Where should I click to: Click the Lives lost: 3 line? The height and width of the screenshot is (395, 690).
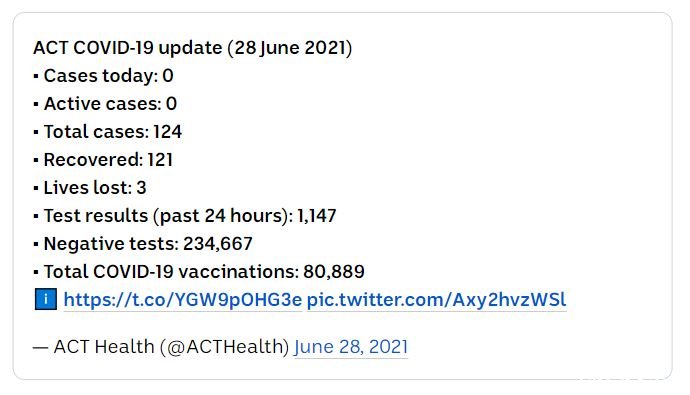point(90,188)
